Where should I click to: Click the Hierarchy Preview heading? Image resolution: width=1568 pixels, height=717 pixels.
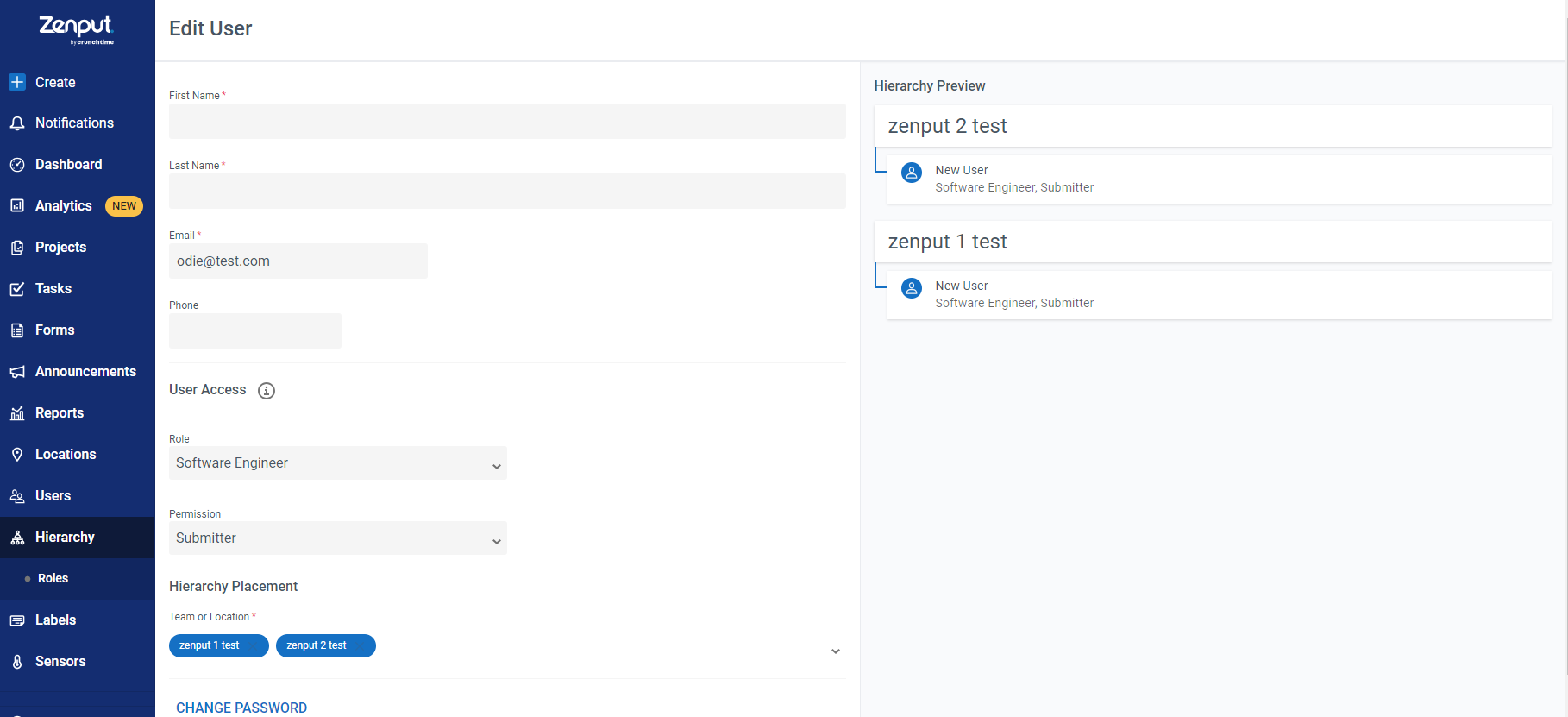point(930,86)
